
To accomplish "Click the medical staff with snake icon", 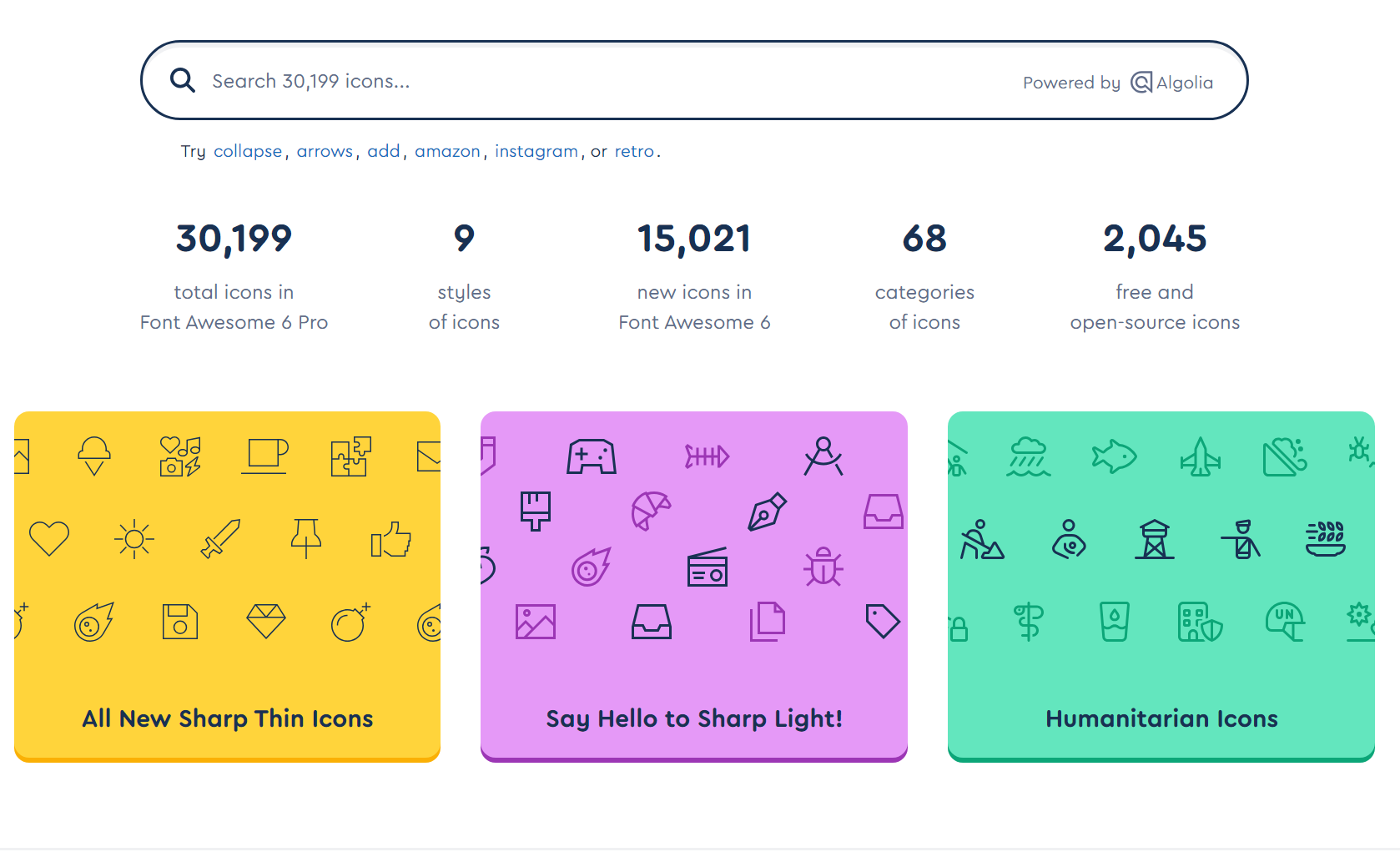I will pyautogui.click(x=1029, y=622).
